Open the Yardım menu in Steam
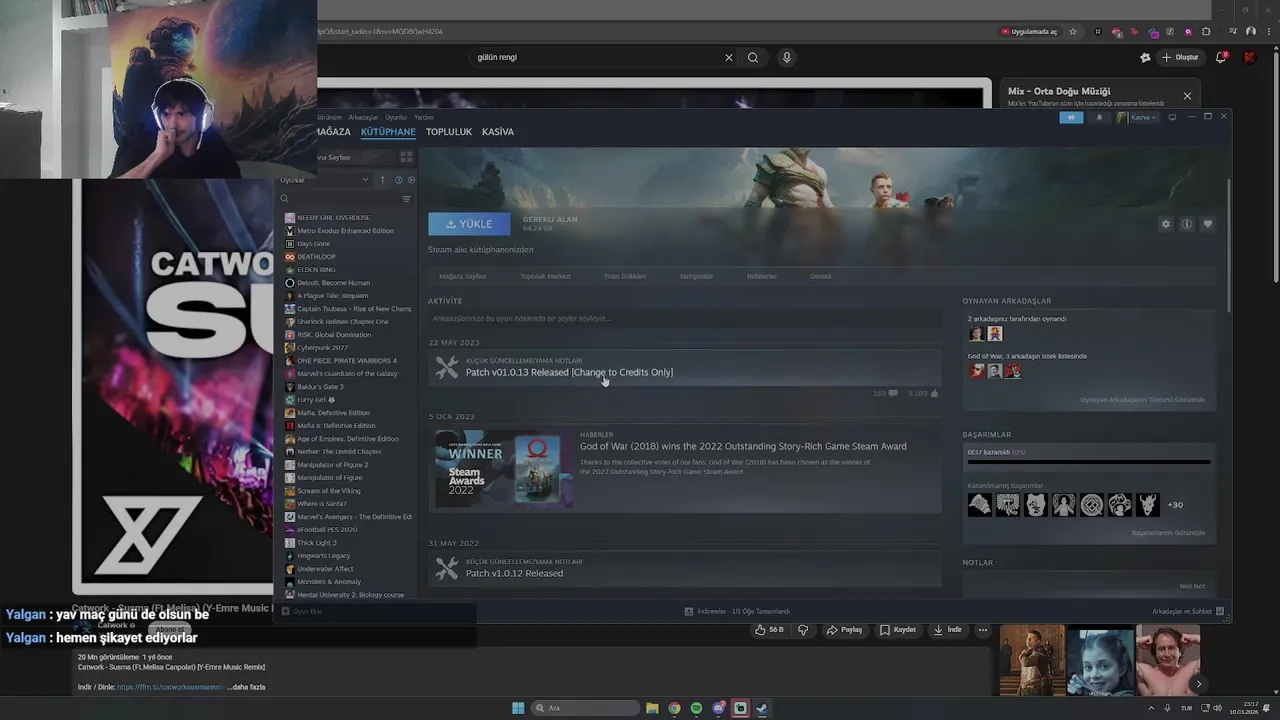 pos(424,117)
